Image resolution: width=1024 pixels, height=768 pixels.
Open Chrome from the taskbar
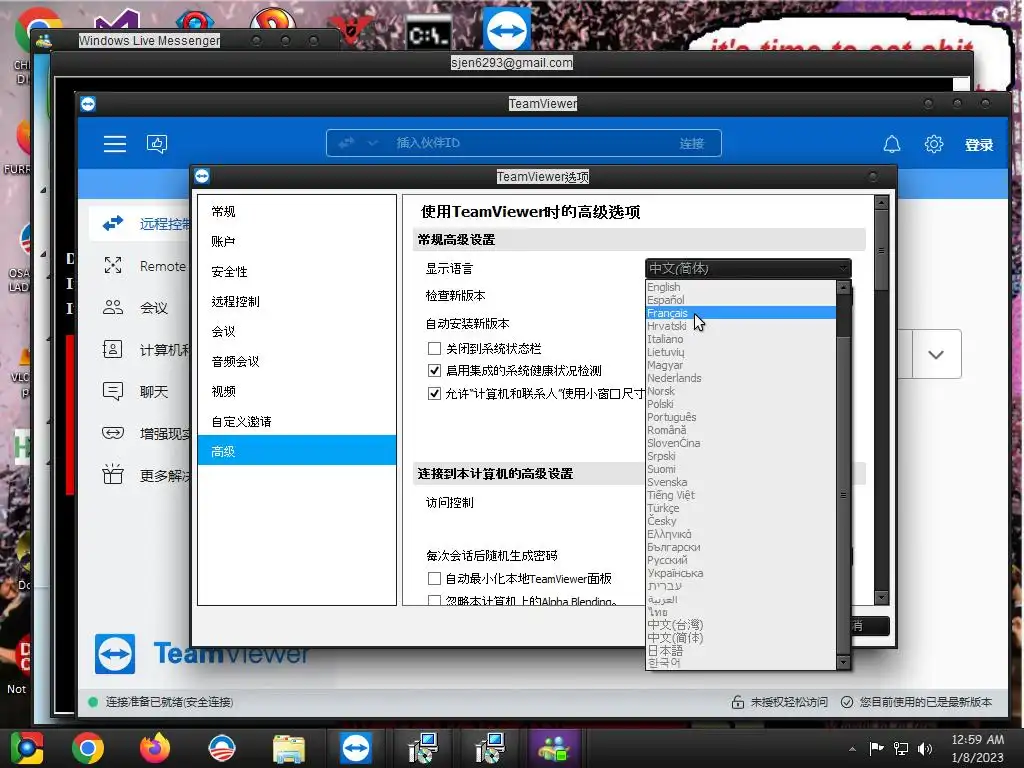click(88, 748)
